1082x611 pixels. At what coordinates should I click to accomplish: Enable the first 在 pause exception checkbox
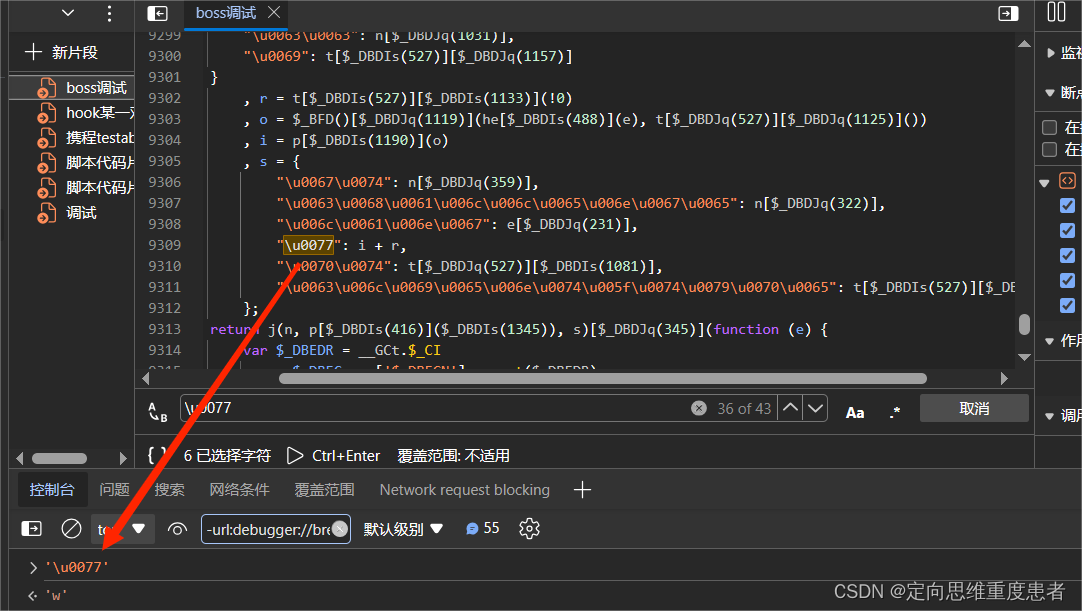click(1050, 127)
